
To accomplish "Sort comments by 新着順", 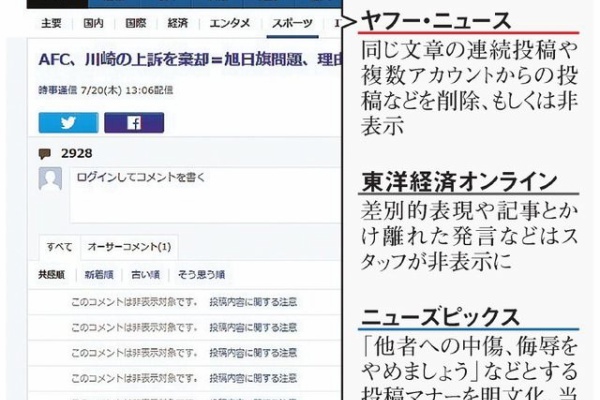I will click(x=98, y=273).
